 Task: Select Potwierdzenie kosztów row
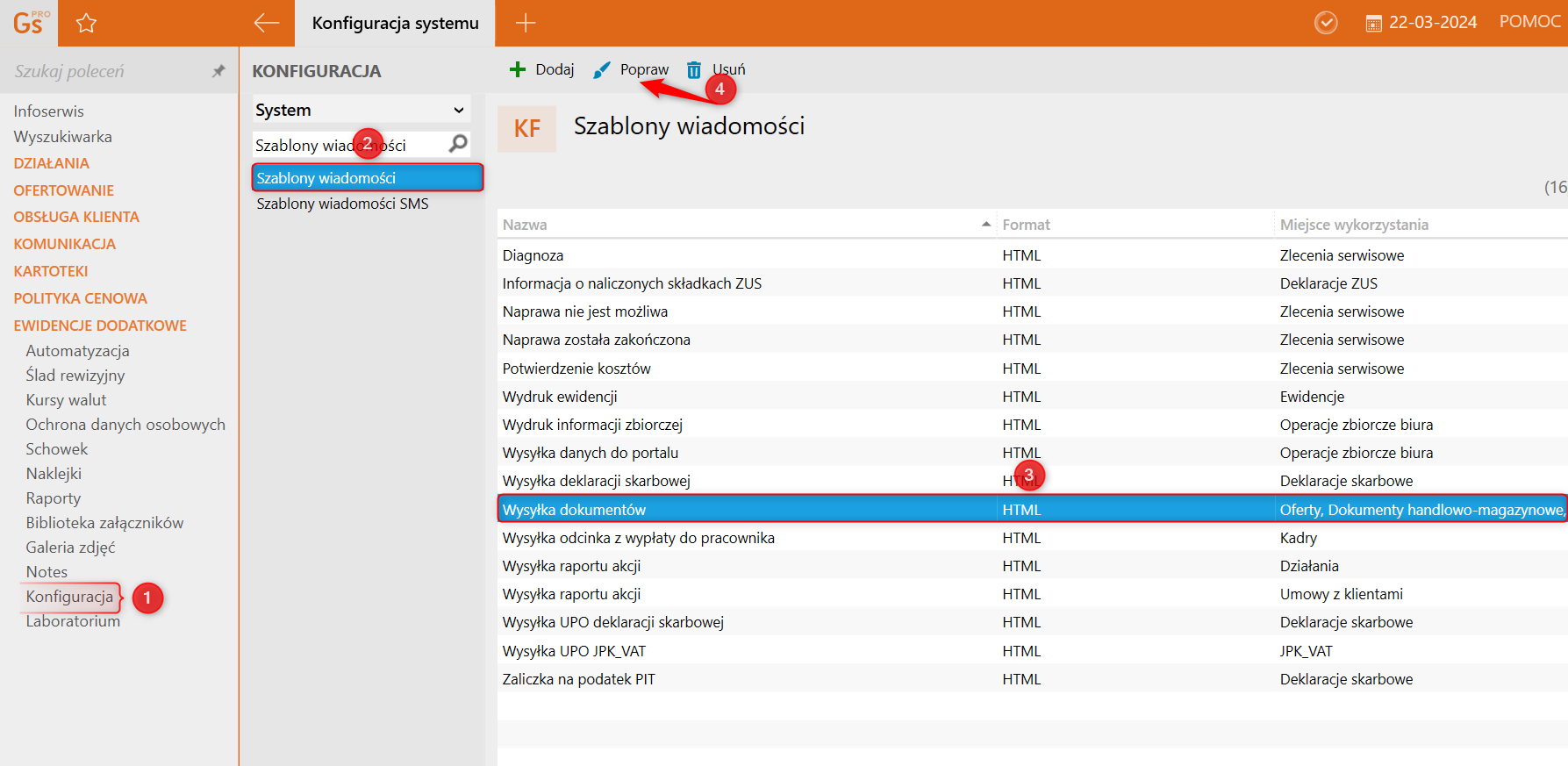pos(1032,369)
